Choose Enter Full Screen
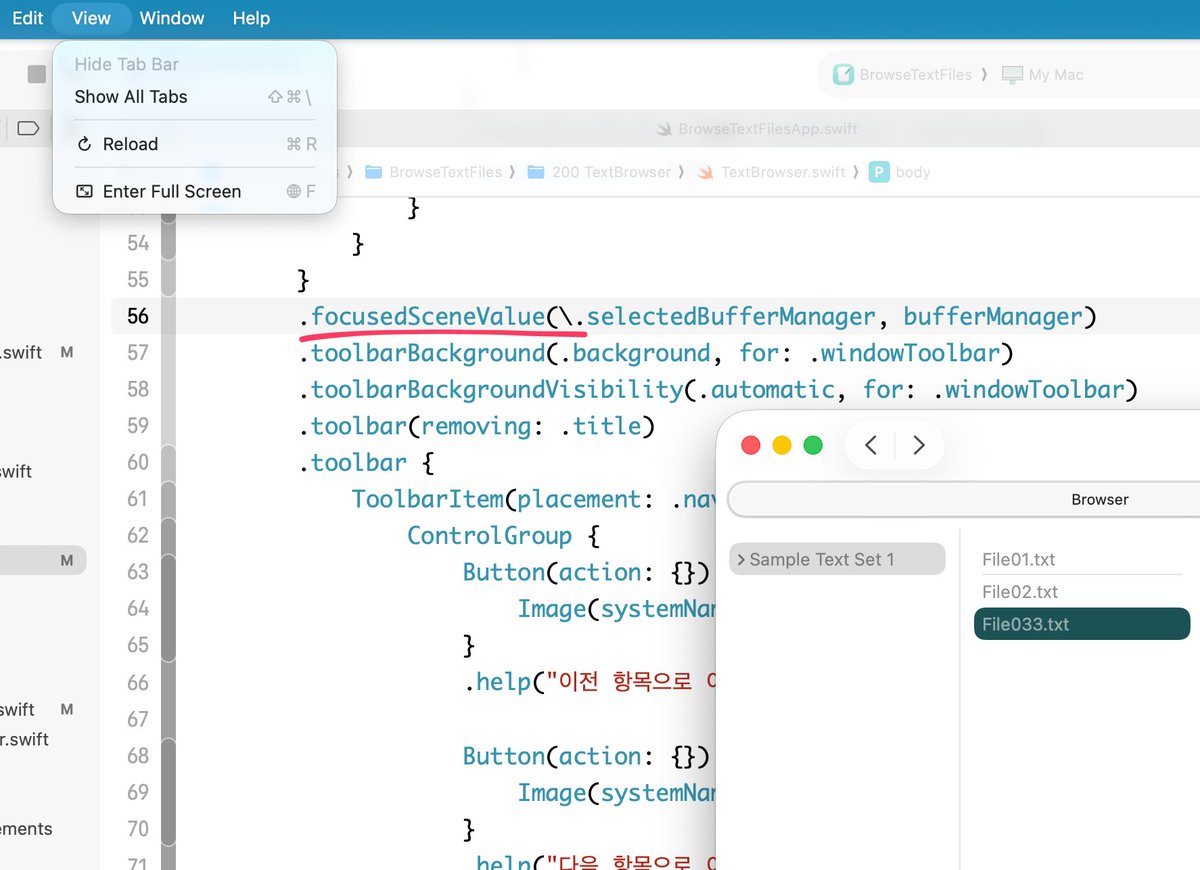The height and width of the screenshot is (870, 1200). click(195, 191)
